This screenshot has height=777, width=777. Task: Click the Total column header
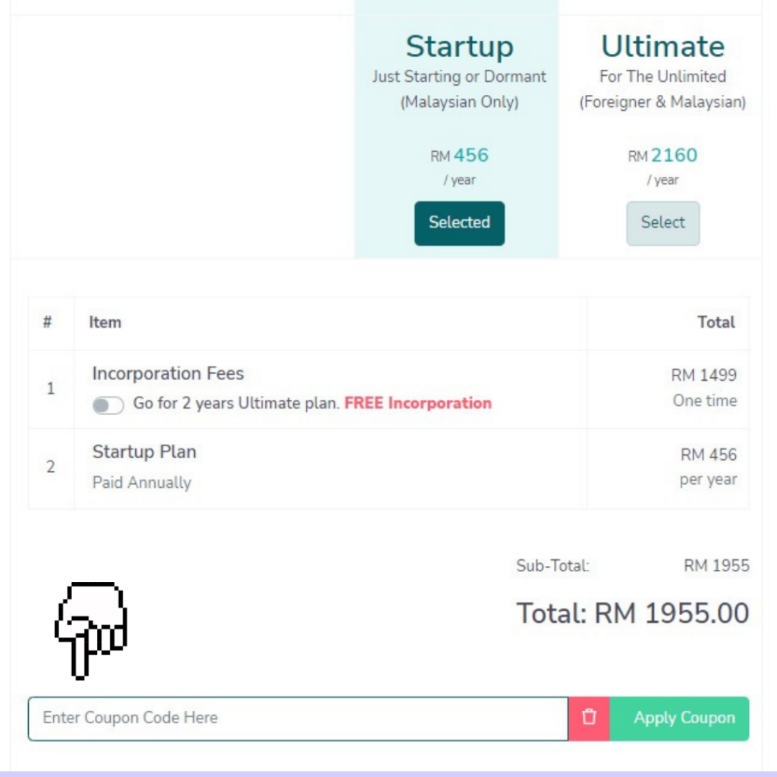(716, 322)
